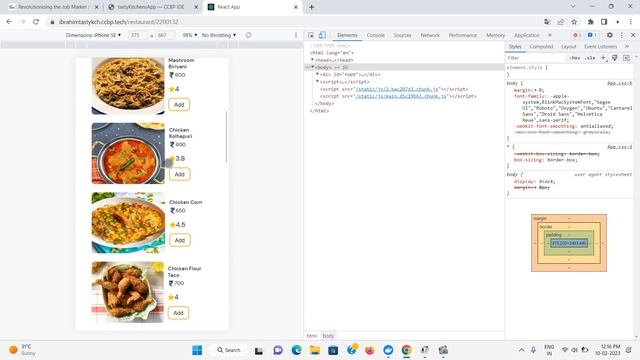Expand the head element node
The width and height of the screenshot is (640, 360).
coord(312,60)
